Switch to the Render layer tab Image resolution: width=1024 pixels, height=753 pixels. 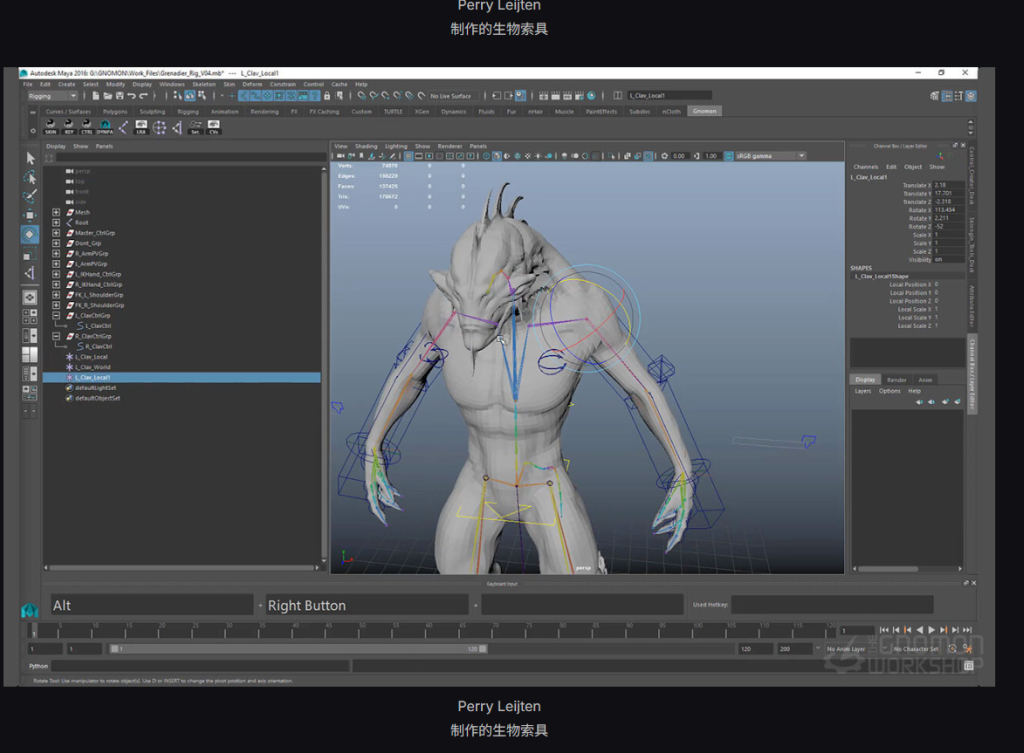(897, 380)
